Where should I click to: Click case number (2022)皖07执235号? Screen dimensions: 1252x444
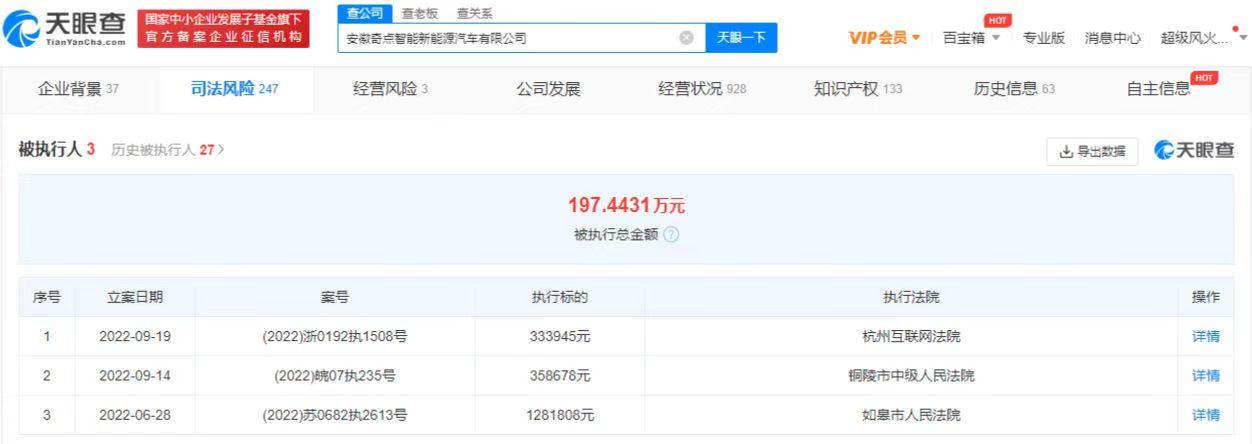pyautogui.click(x=335, y=376)
